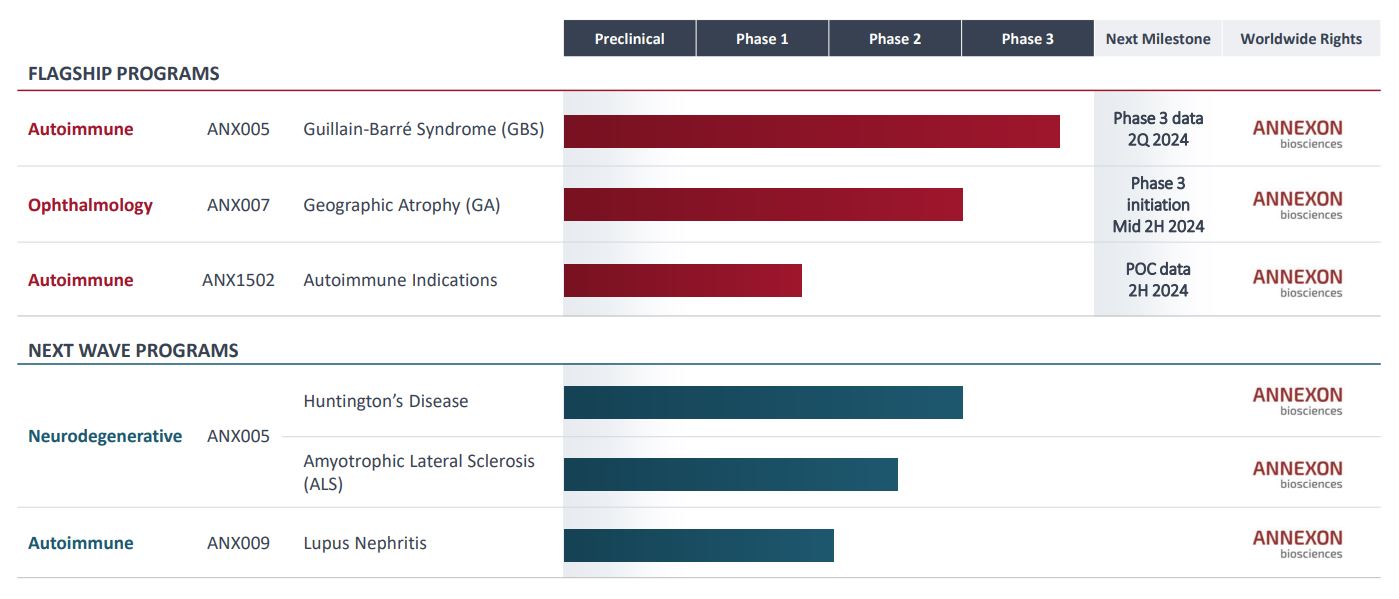Screen dimensions: 1399x599
Task: Click the FLAGSHIP PROGRAMS section heading
Action: [124, 74]
